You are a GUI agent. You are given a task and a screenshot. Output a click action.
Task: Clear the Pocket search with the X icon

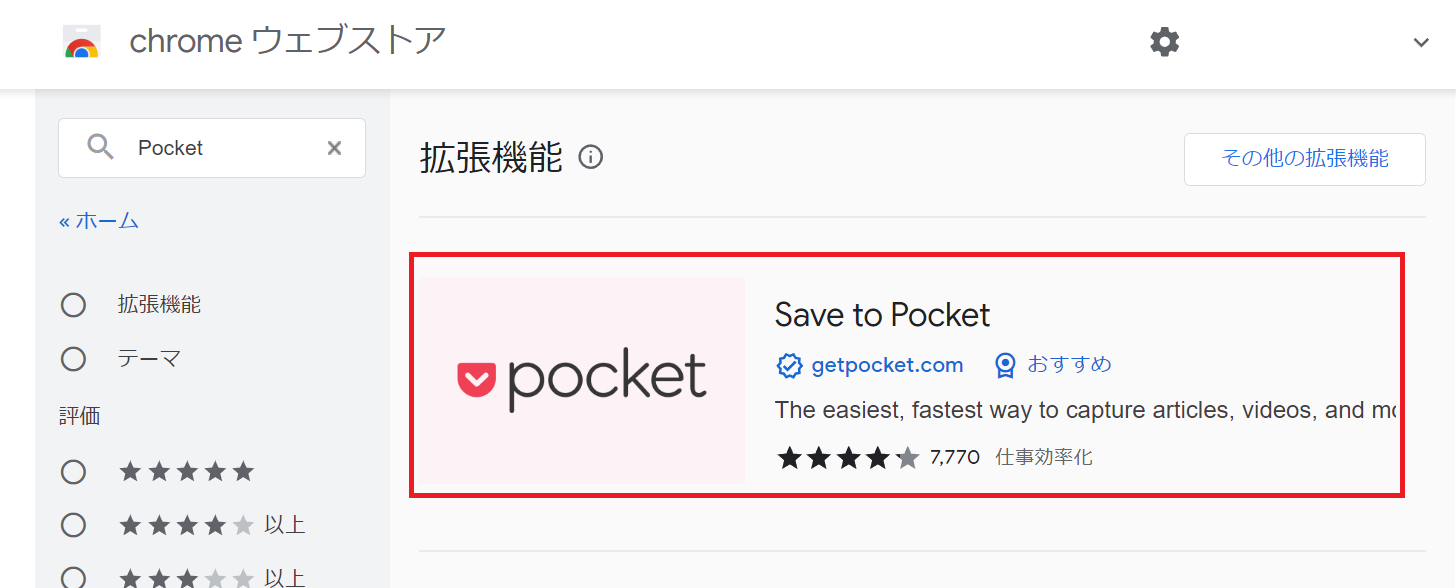point(334,148)
